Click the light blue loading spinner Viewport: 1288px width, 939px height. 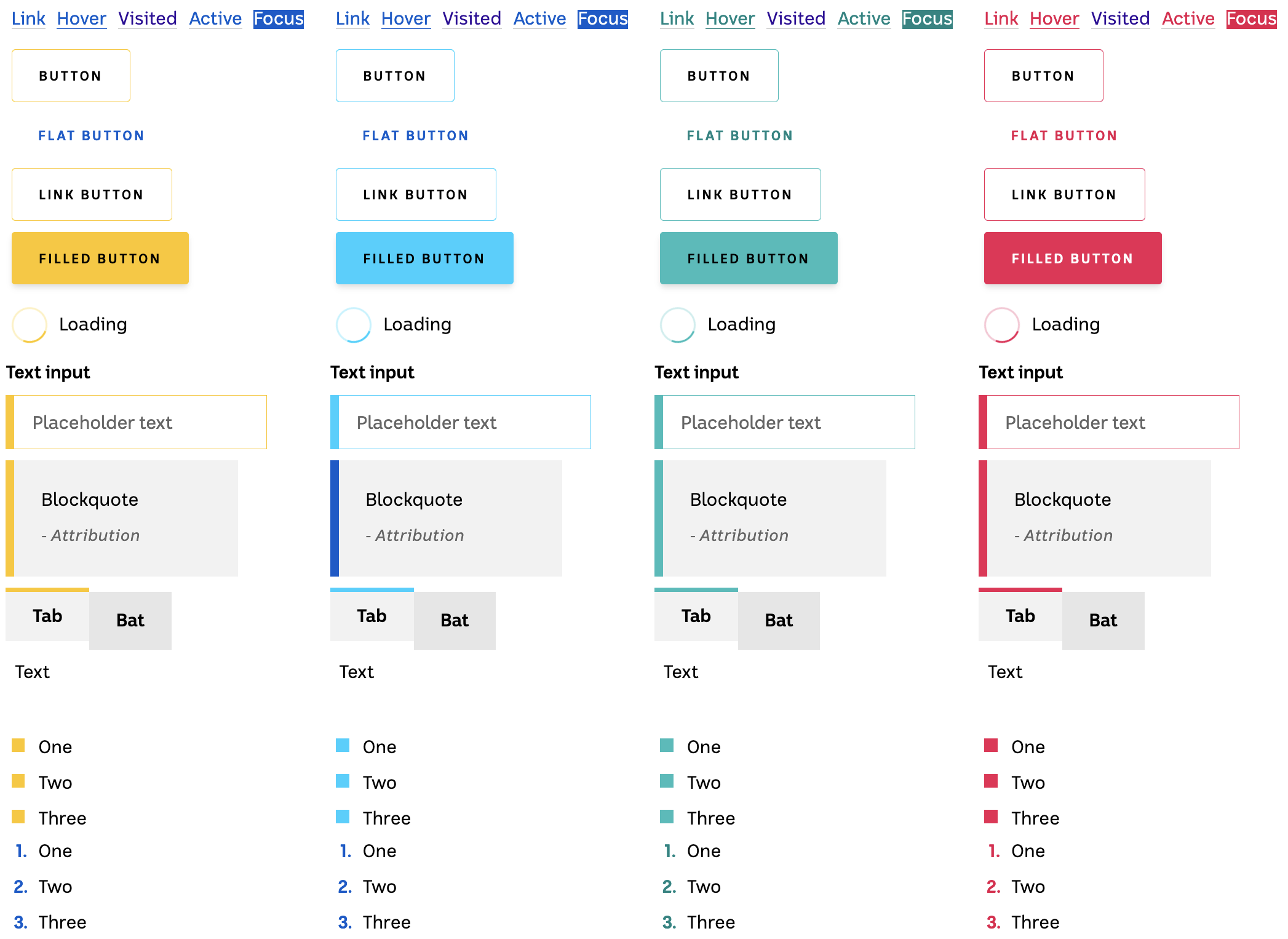353,325
